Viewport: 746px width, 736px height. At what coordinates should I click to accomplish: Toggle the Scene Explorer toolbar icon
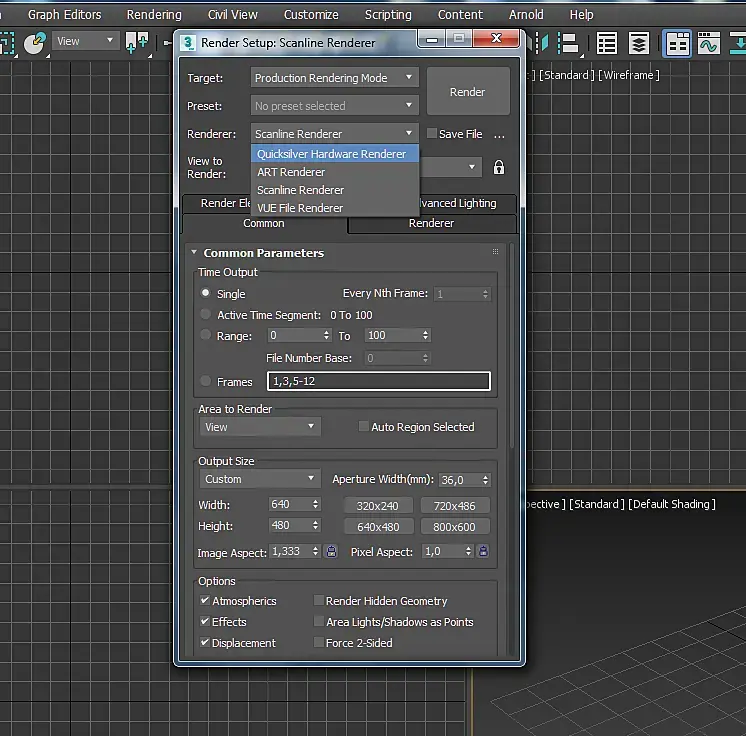[607, 44]
